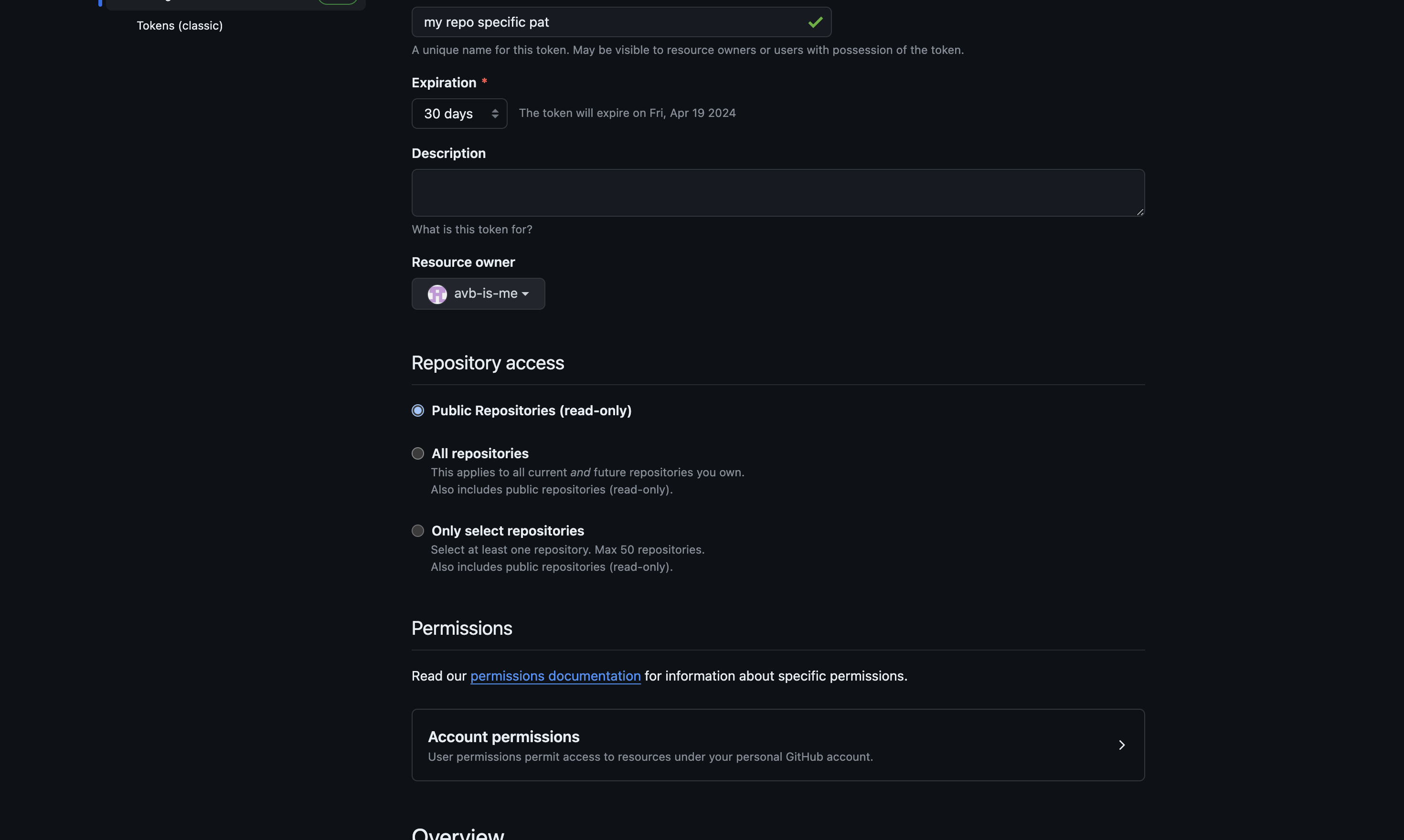Click the description box resize handle
Viewport: 1404px width, 840px height.
point(1139,212)
